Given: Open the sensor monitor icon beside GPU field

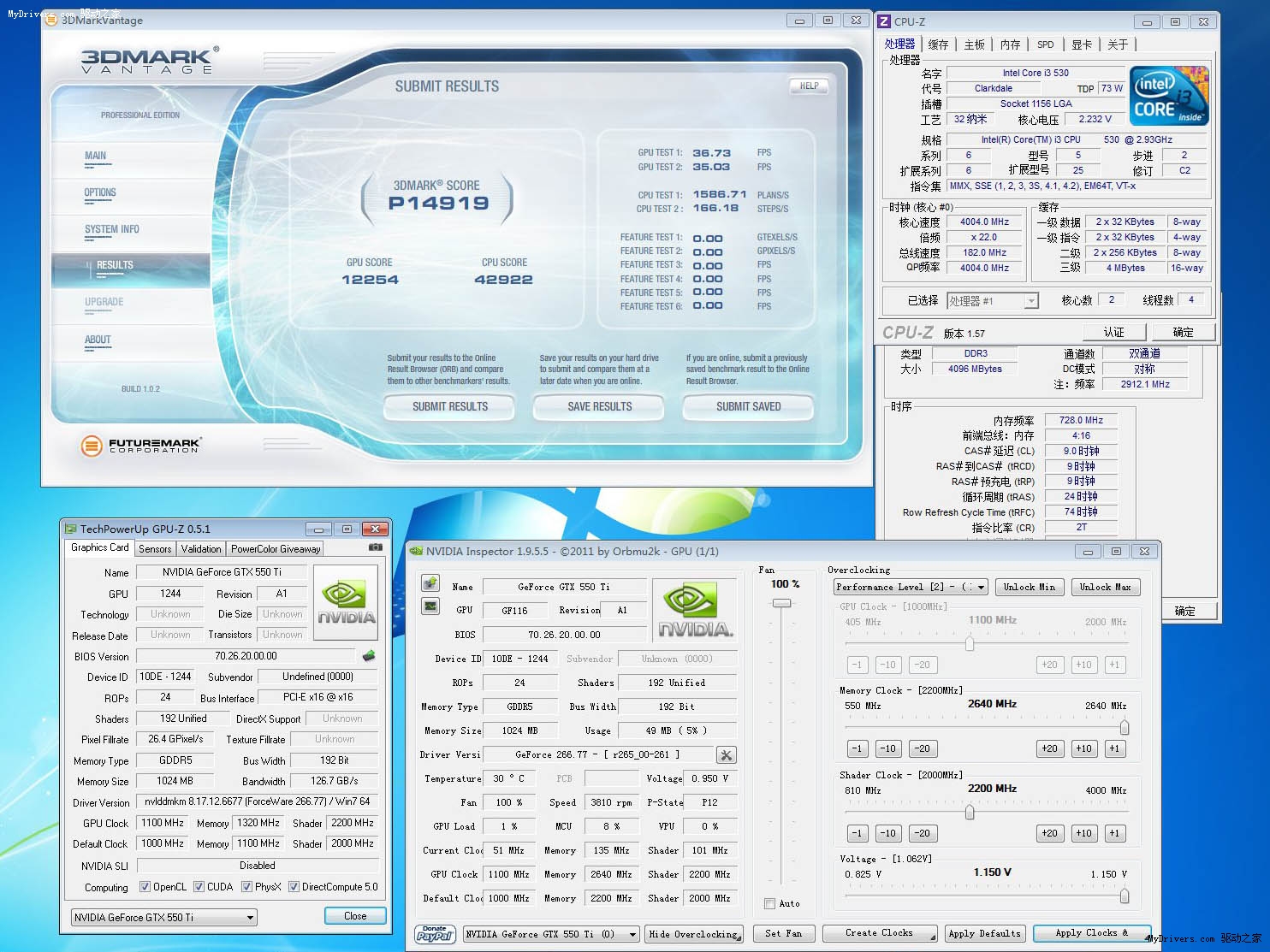Looking at the screenshot, I should 430,606.
